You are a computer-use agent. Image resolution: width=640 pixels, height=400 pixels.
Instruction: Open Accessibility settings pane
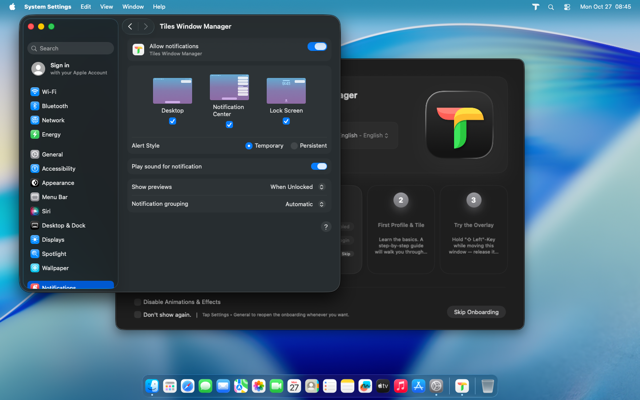[58, 169]
